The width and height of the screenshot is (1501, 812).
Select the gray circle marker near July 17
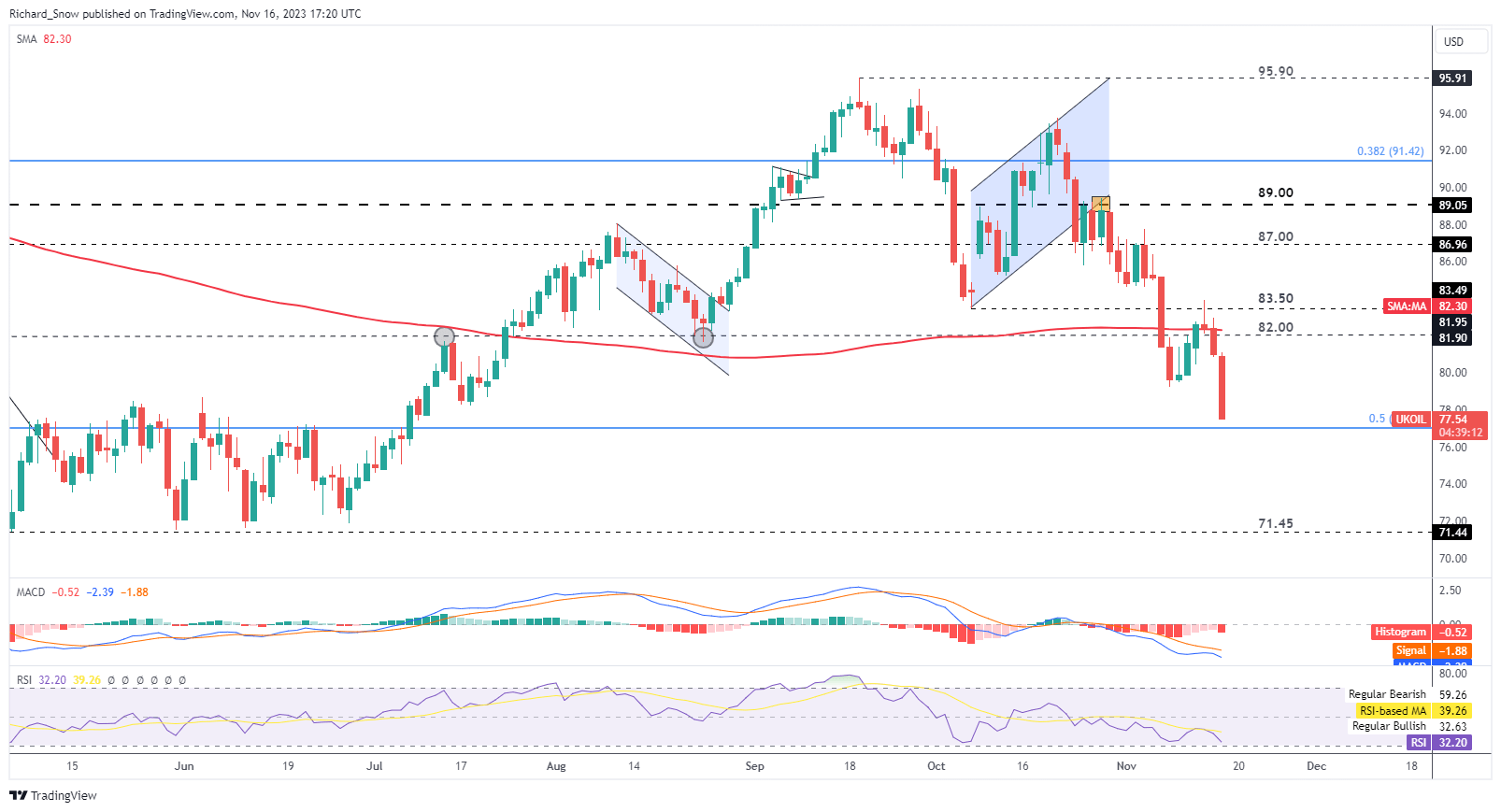[x=445, y=336]
